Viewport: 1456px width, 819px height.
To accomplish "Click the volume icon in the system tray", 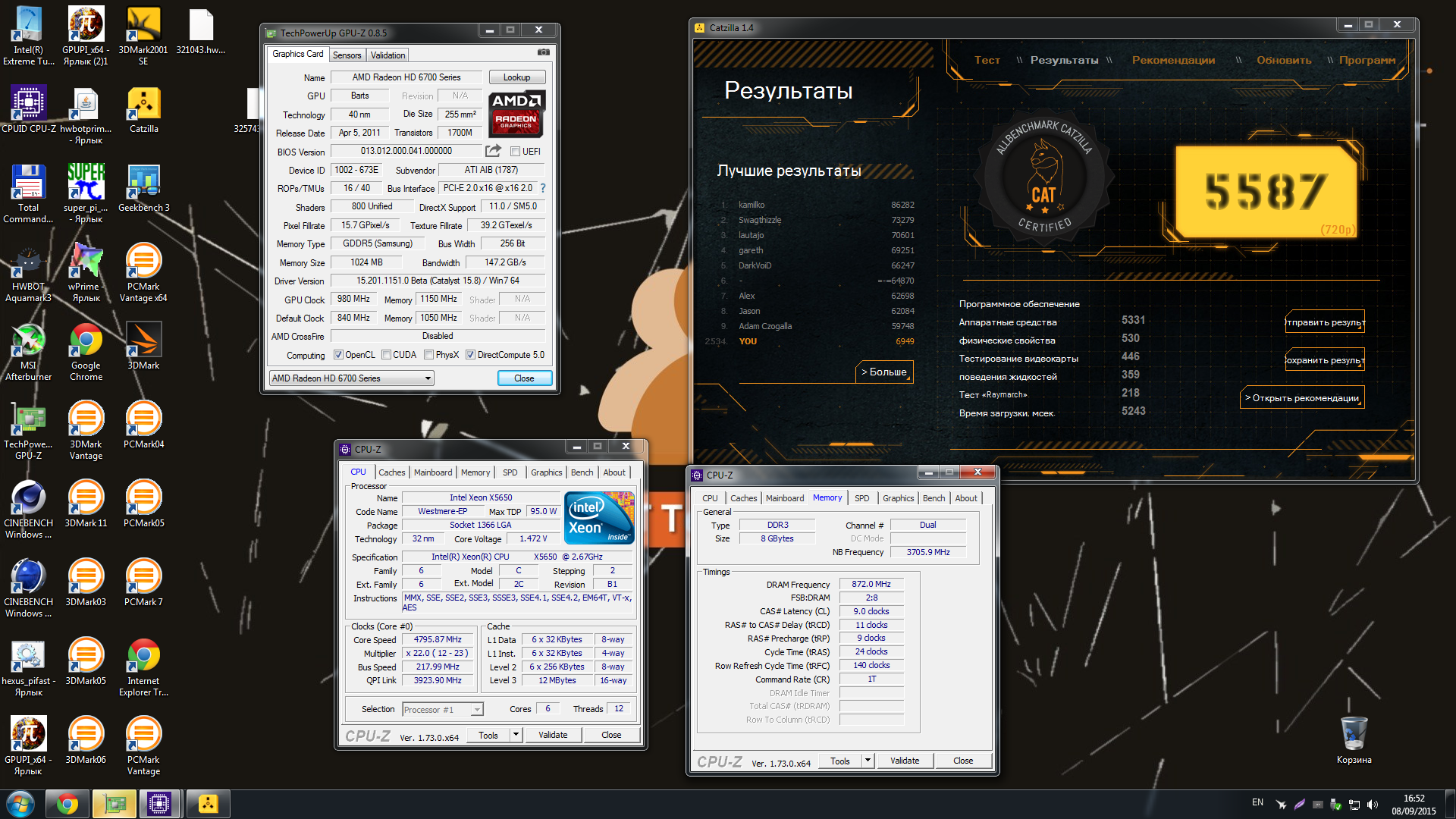I will [1372, 805].
